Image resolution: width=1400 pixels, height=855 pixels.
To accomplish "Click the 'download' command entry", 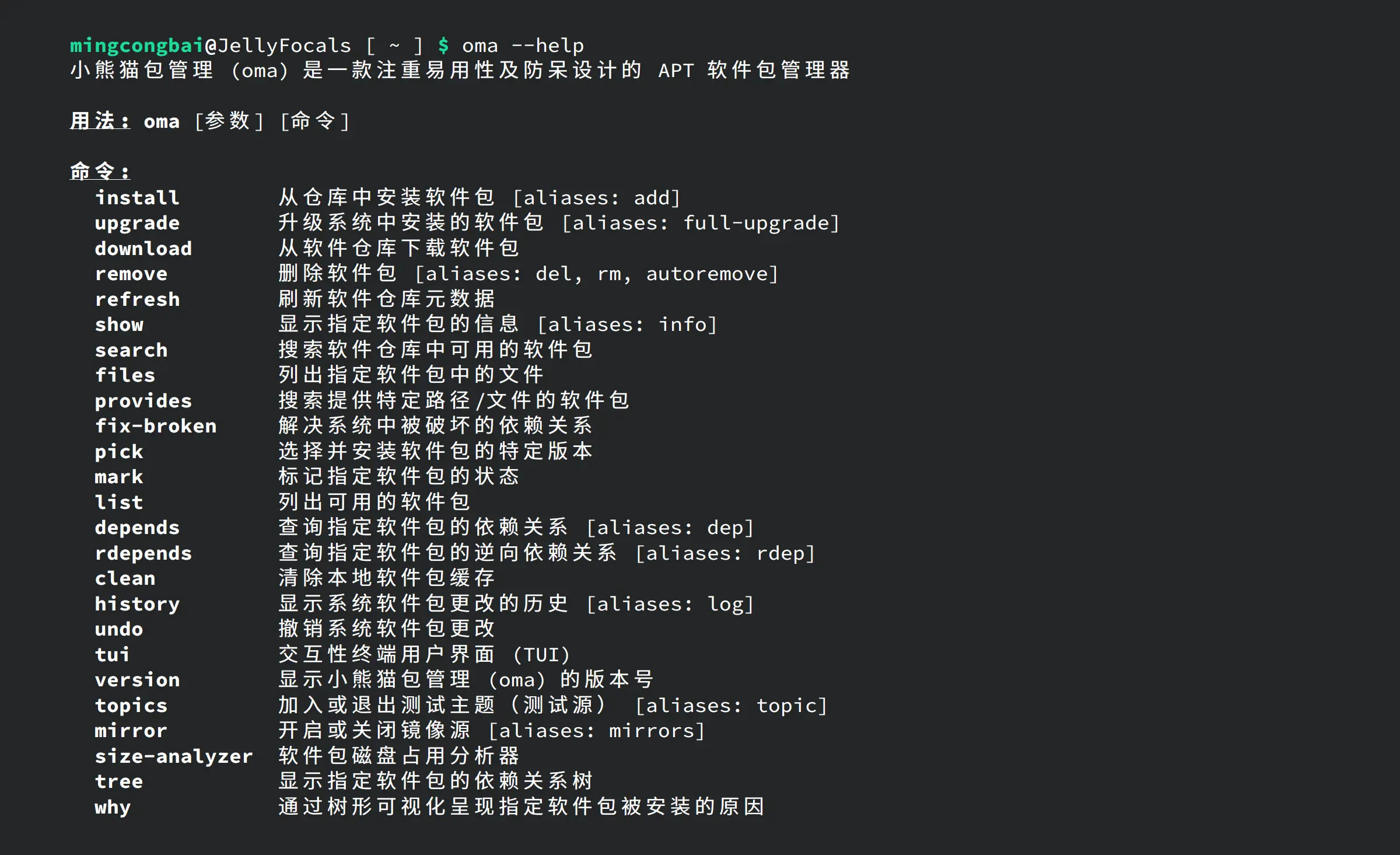I will point(143,249).
